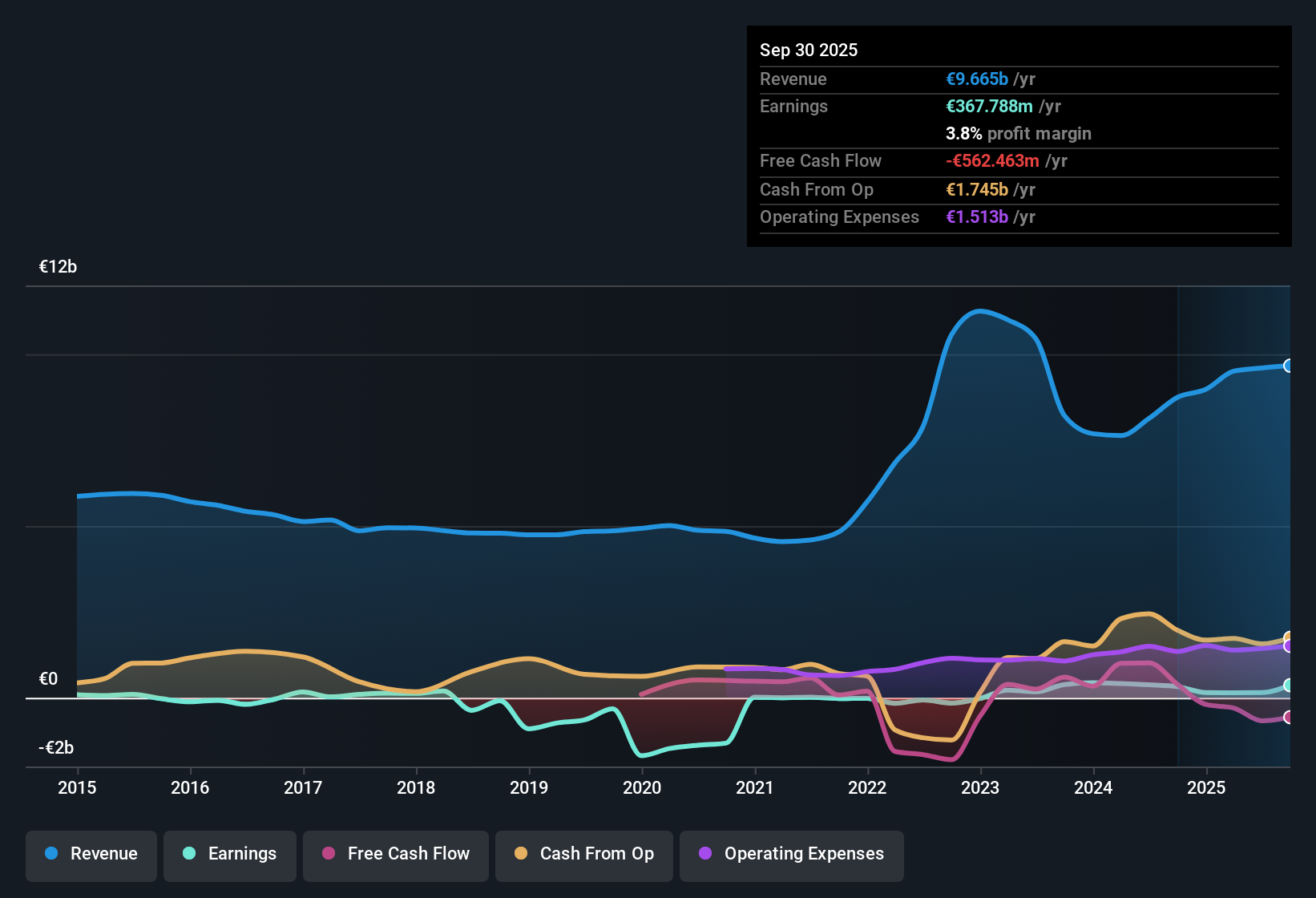
Task: Click the 3.8% profit margin text
Action: click(x=1018, y=133)
